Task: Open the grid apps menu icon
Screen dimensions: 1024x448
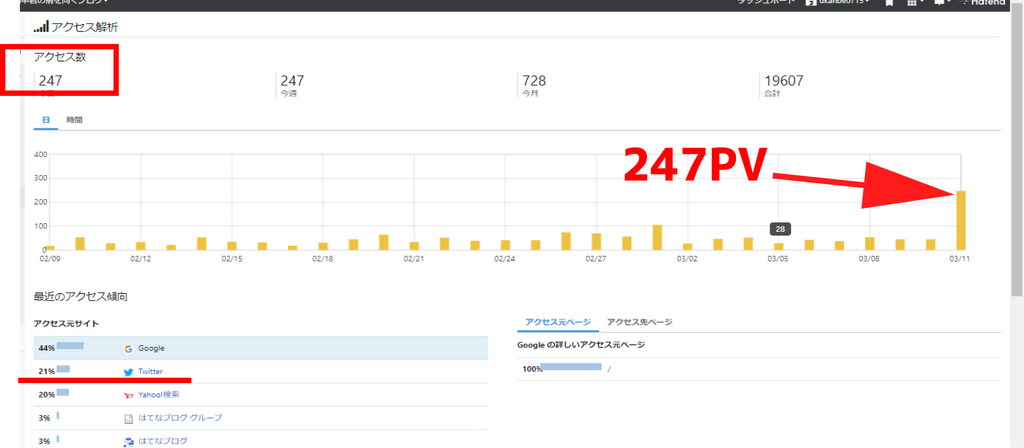Action: pyautogui.click(x=914, y=3)
